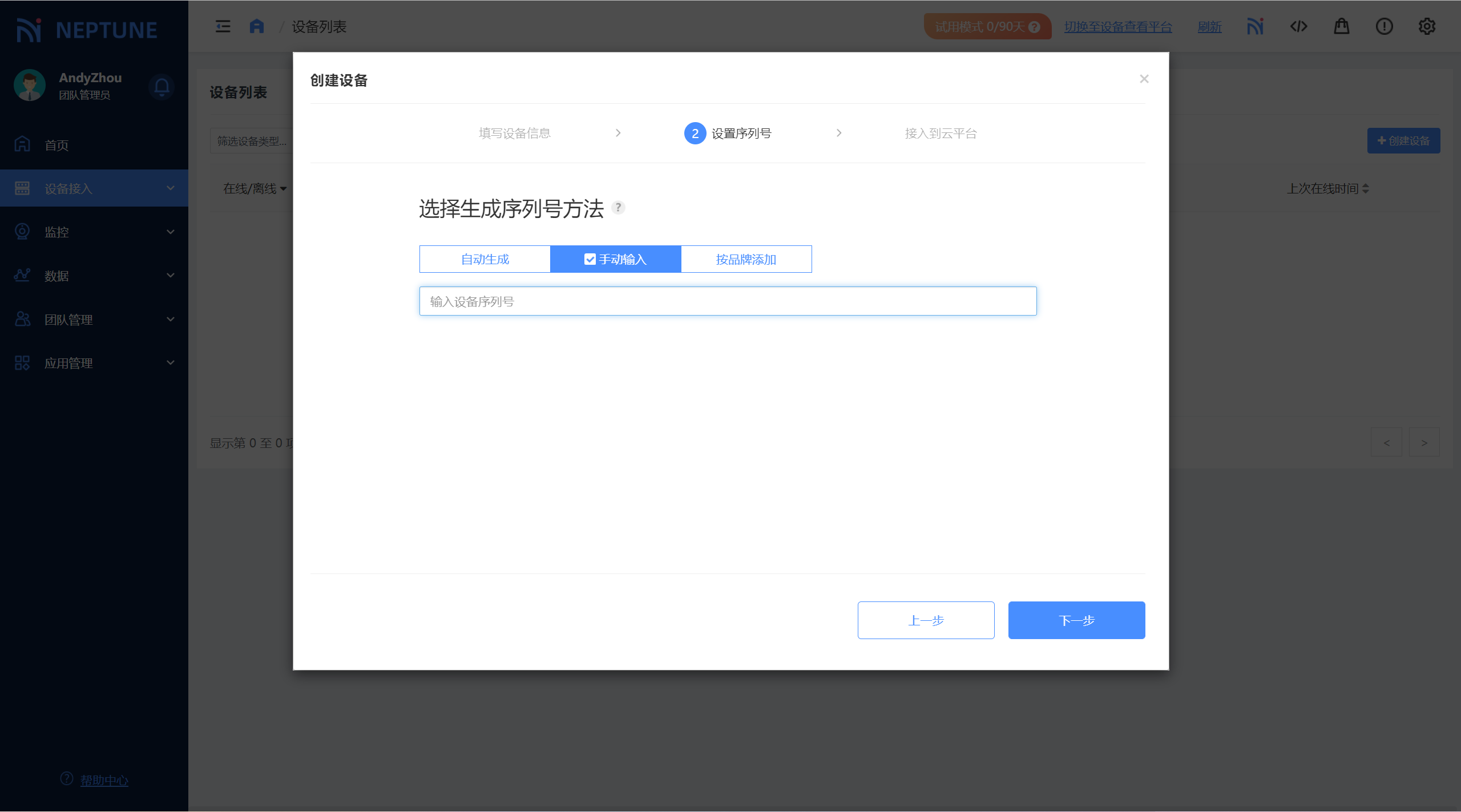Open the code brackets icon in header
Screen dimensions: 1461x812
click(x=1298, y=26)
